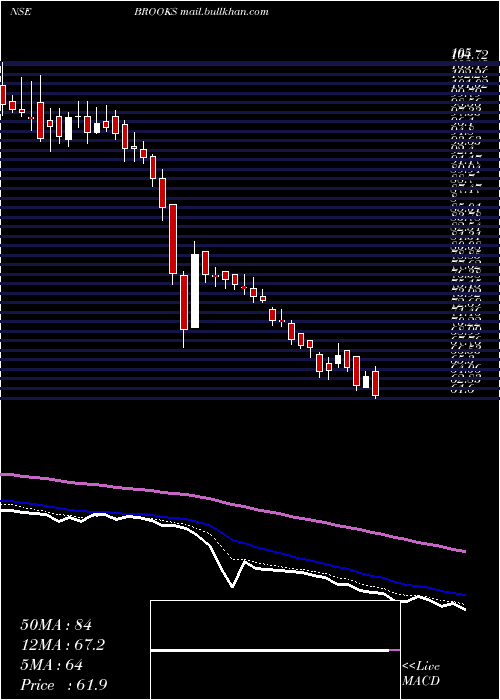Click the 12MA : 67.2 readout

click(x=63, y=645)
